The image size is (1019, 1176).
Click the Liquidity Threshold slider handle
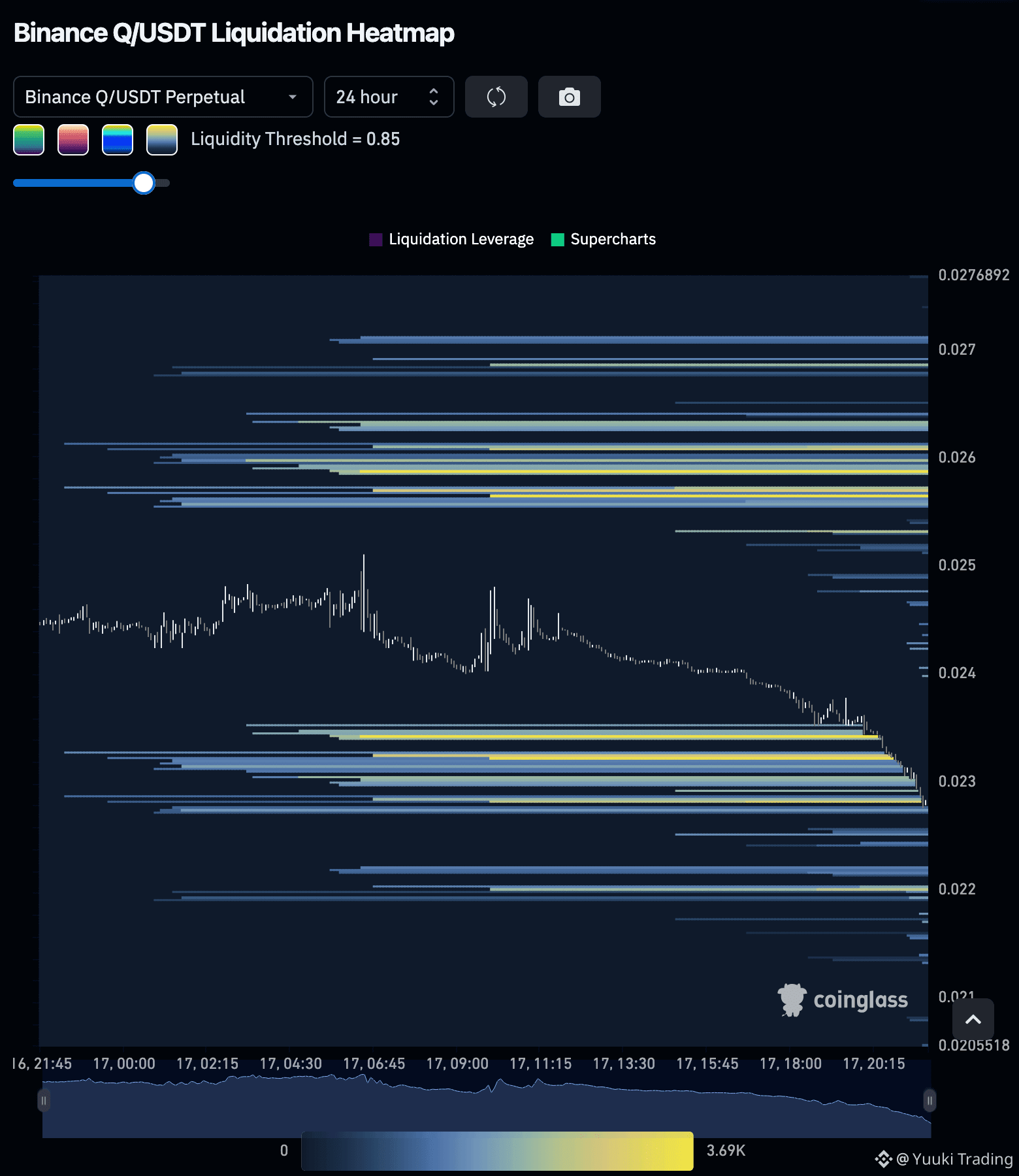point(144,183)
